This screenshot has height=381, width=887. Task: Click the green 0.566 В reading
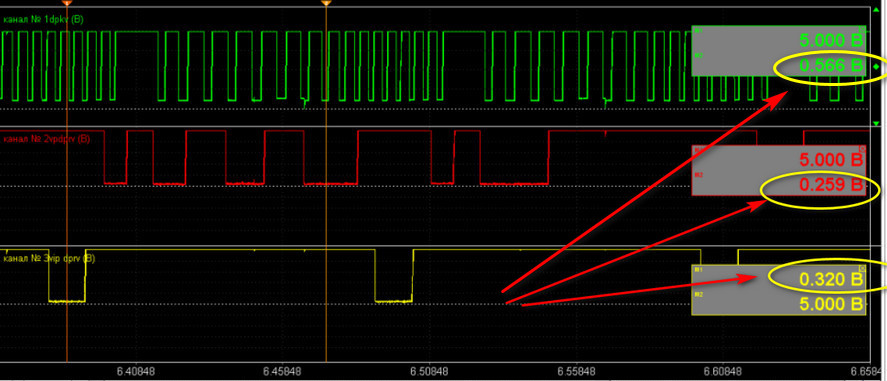tap(831, 66)
